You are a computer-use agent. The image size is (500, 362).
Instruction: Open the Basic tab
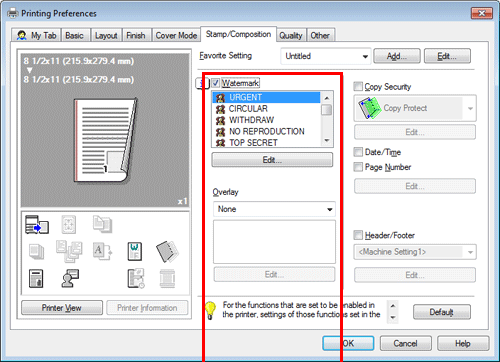pyautogui.click(x=75, y=35)
